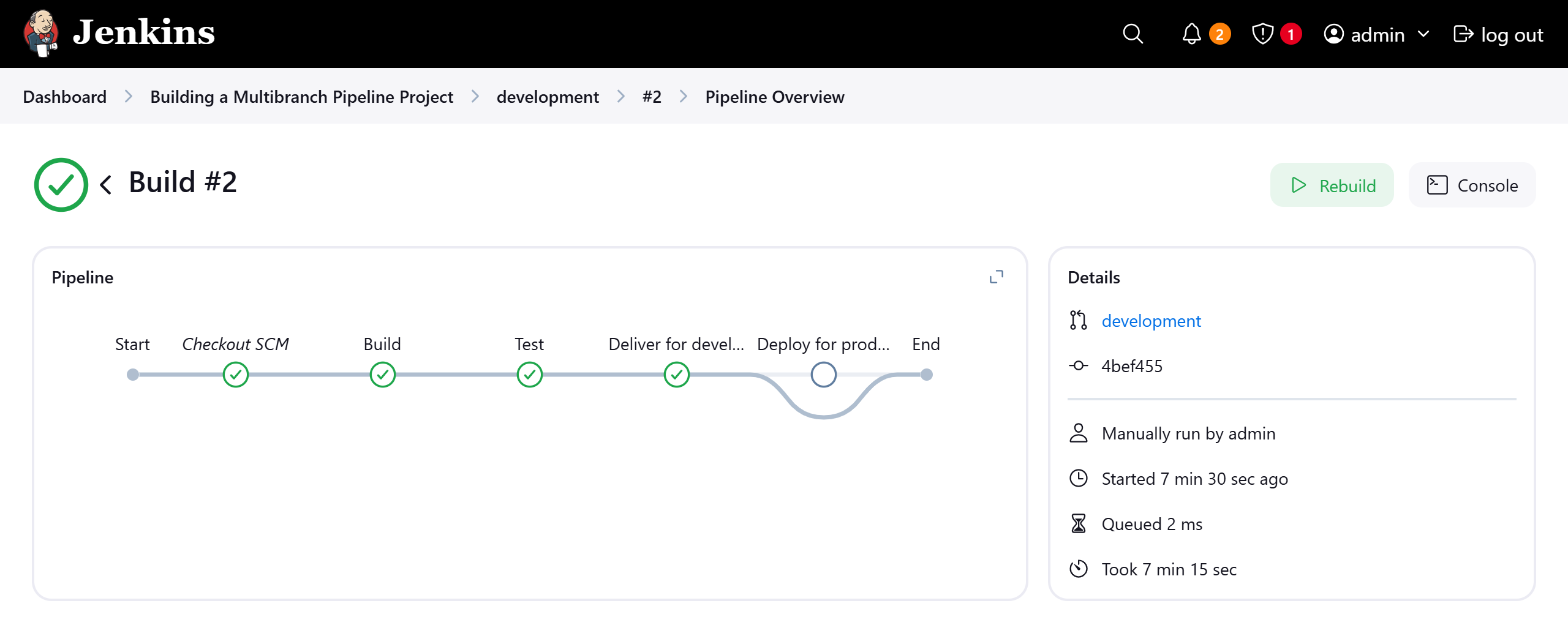Click the Took 7 min 15 sec text
This screenshot has height=628, width=1568.
point(1169,569)
